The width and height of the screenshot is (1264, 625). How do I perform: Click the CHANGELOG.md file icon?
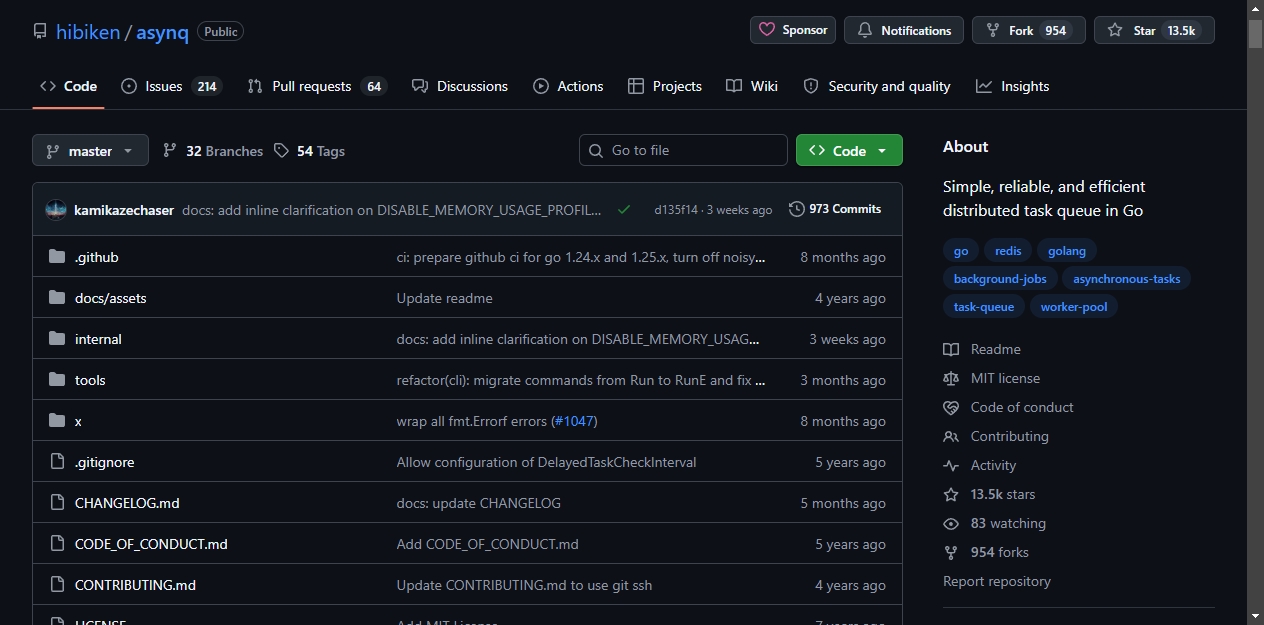click(57, 503)
